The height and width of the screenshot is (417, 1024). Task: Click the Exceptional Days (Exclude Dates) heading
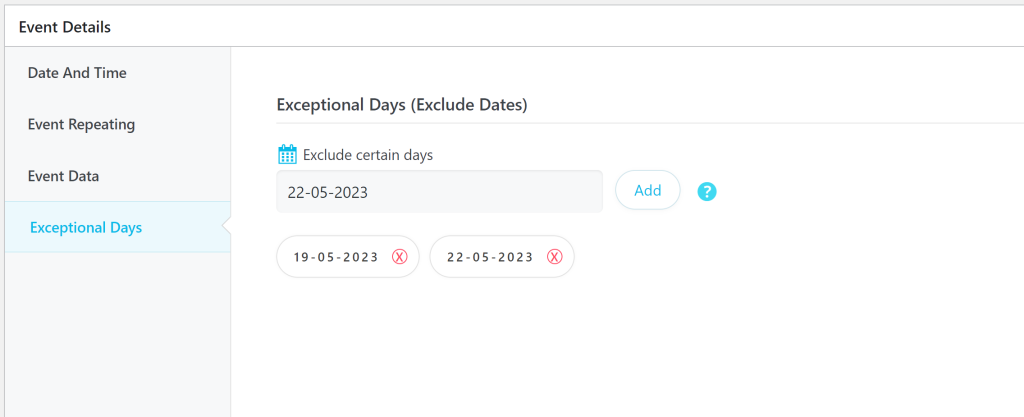pyautogui.click(x=401, y=103)
